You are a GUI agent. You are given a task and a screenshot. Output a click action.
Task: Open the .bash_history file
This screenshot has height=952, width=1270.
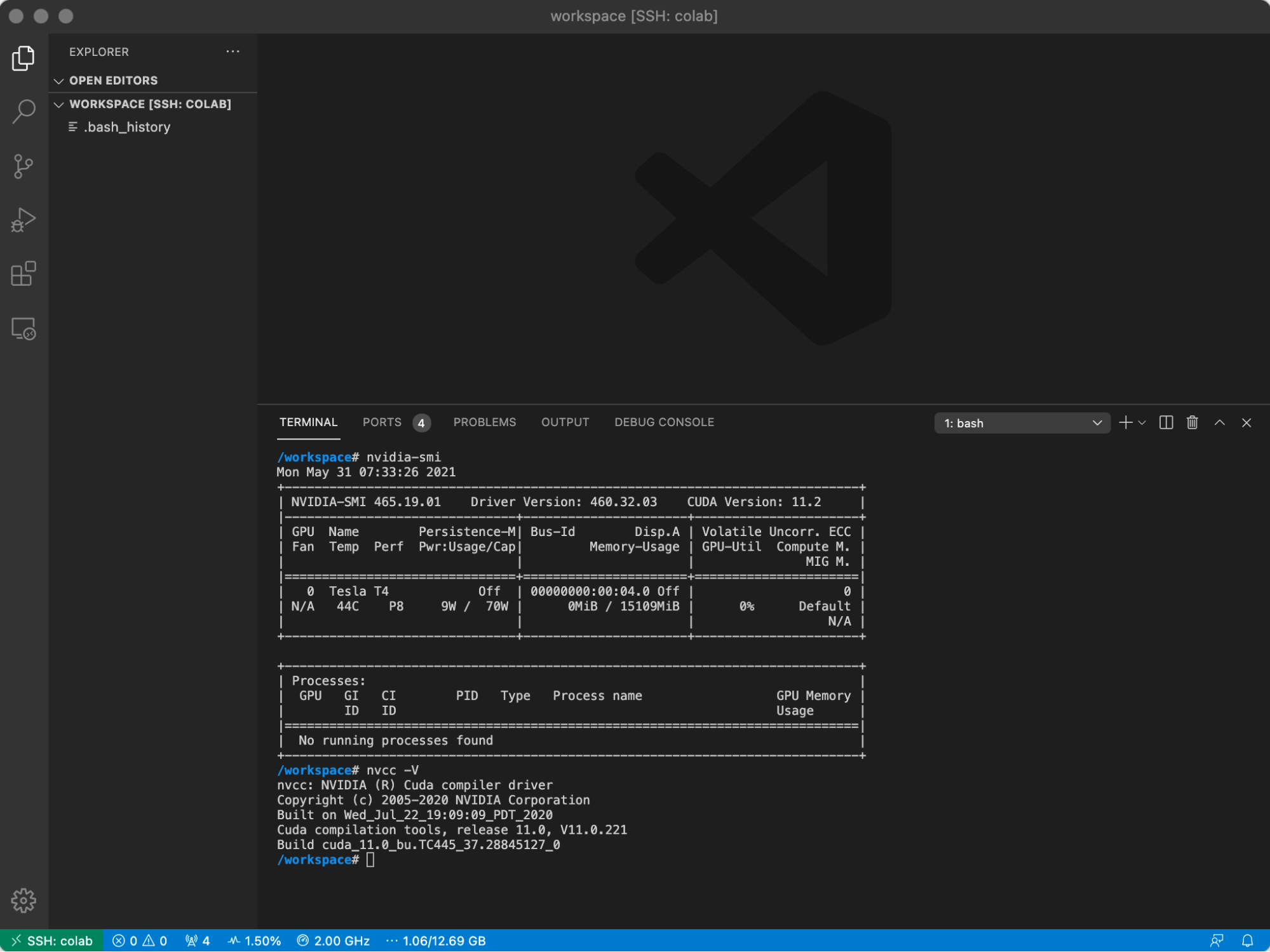click(x=152, y=127)
